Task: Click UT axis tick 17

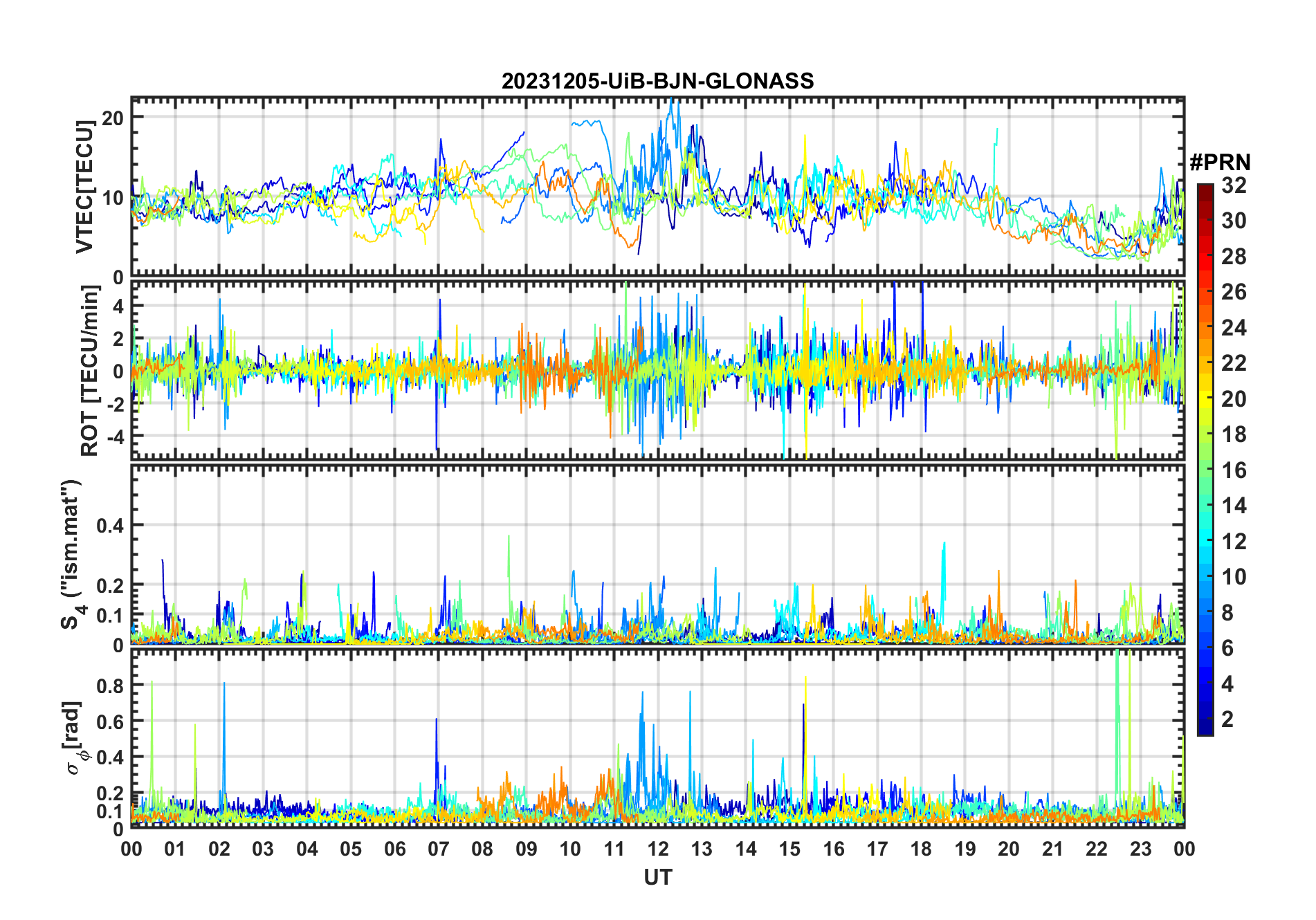Action: [877, 849]
